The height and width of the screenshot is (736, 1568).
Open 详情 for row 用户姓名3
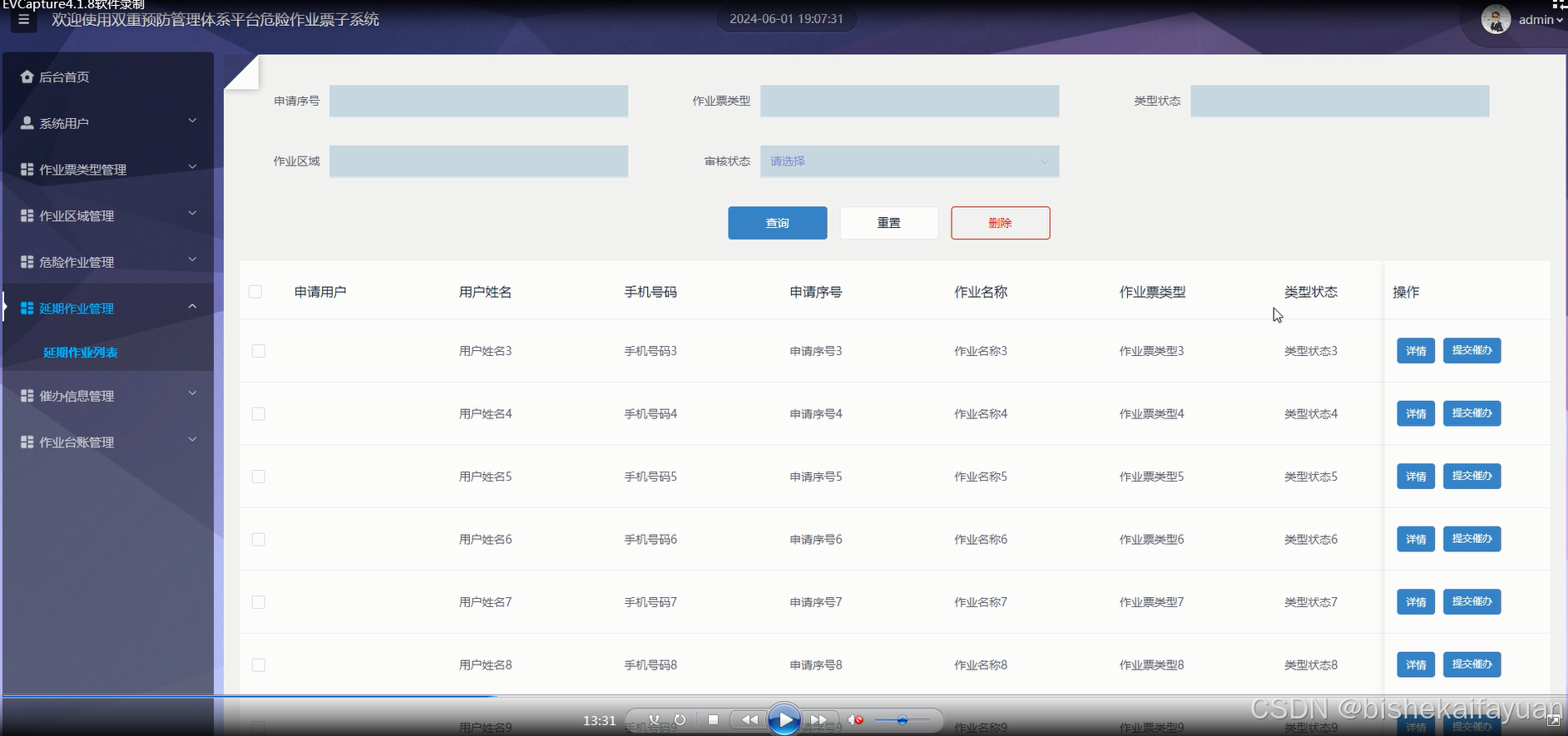(1416, 351)
